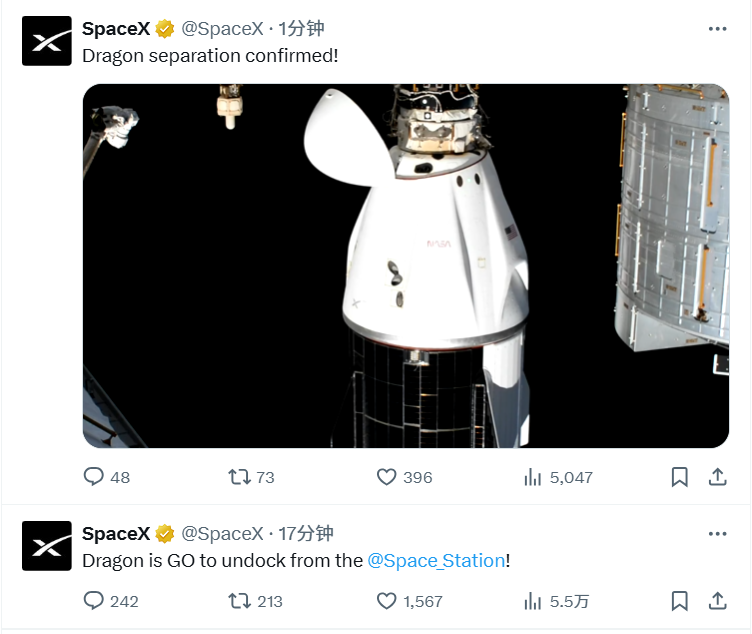The image size is (752, 634).
Task: Click SpaceX display name on first tweet
Action: click(115, 29)
